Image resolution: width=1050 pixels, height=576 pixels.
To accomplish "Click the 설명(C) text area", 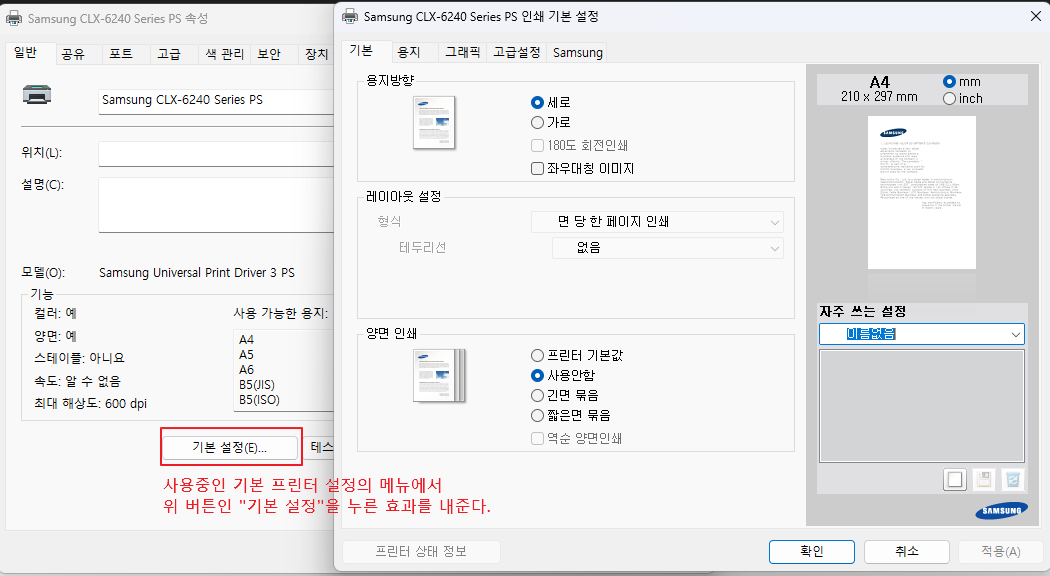I will [216, 204].
